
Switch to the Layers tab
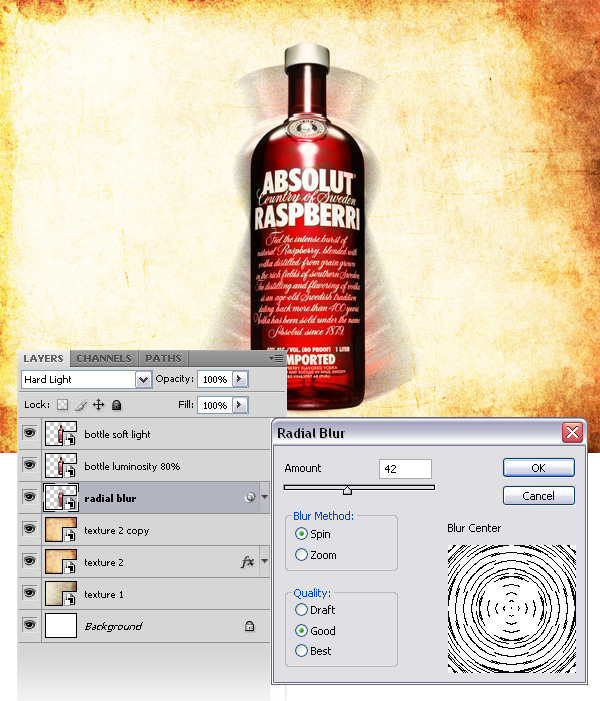43,359
